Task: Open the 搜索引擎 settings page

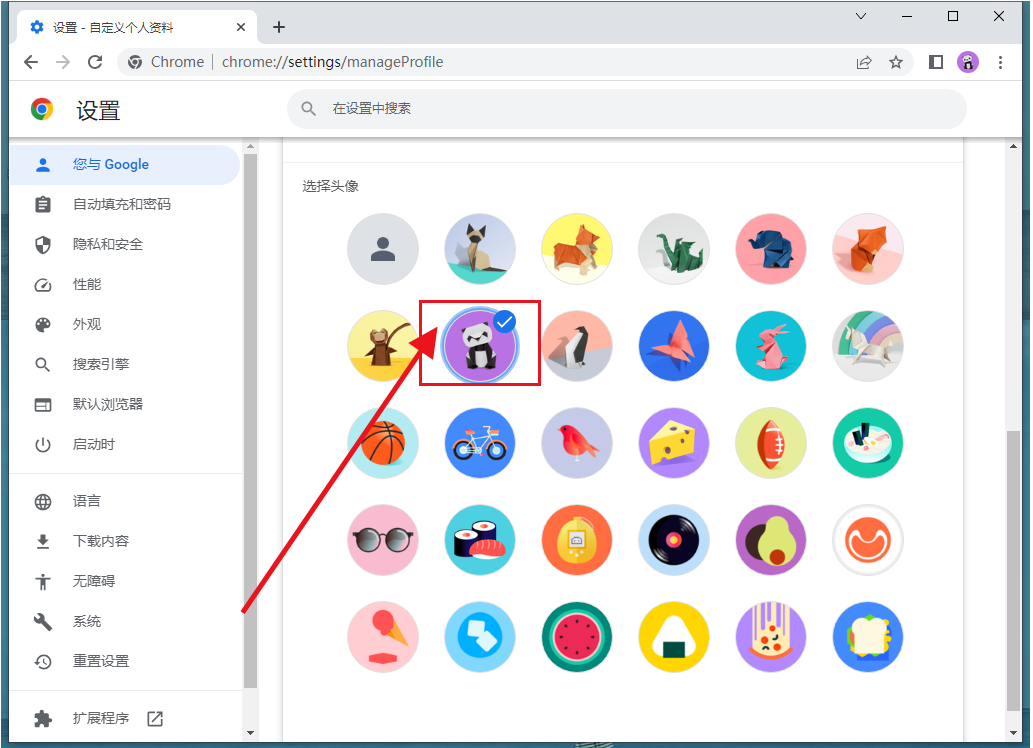Action: click(x=101, y=364)
